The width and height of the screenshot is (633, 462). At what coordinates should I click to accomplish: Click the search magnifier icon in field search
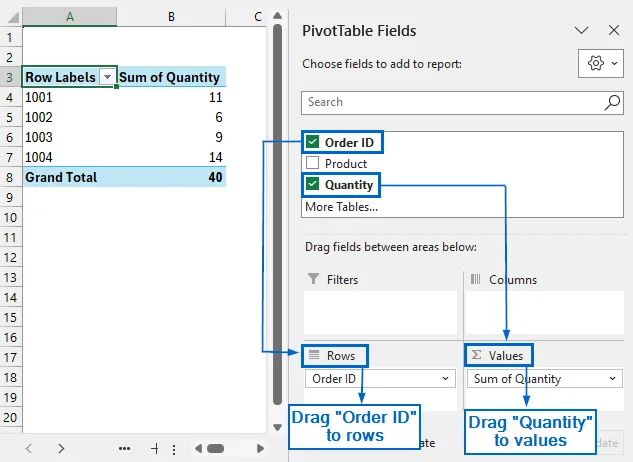point(612,103)
